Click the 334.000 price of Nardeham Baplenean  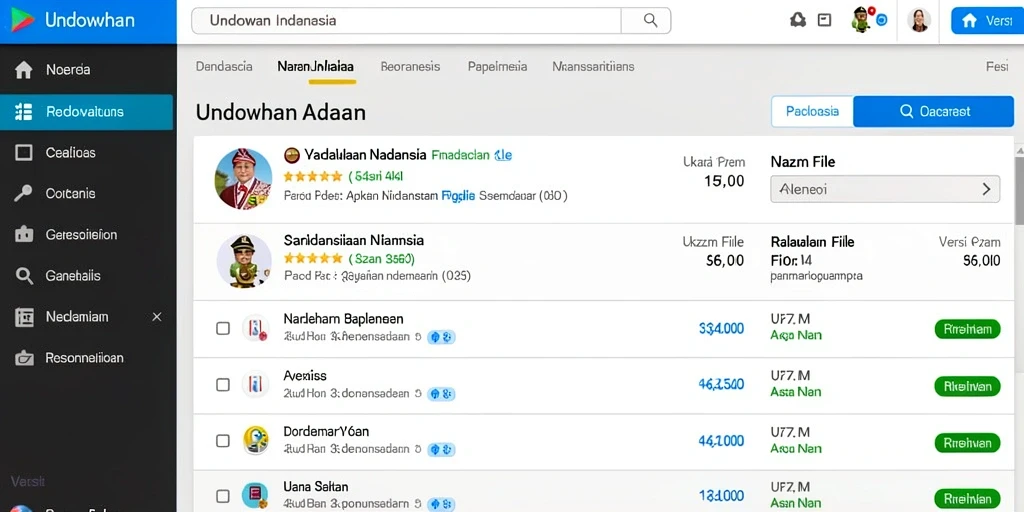pos(721,328)
